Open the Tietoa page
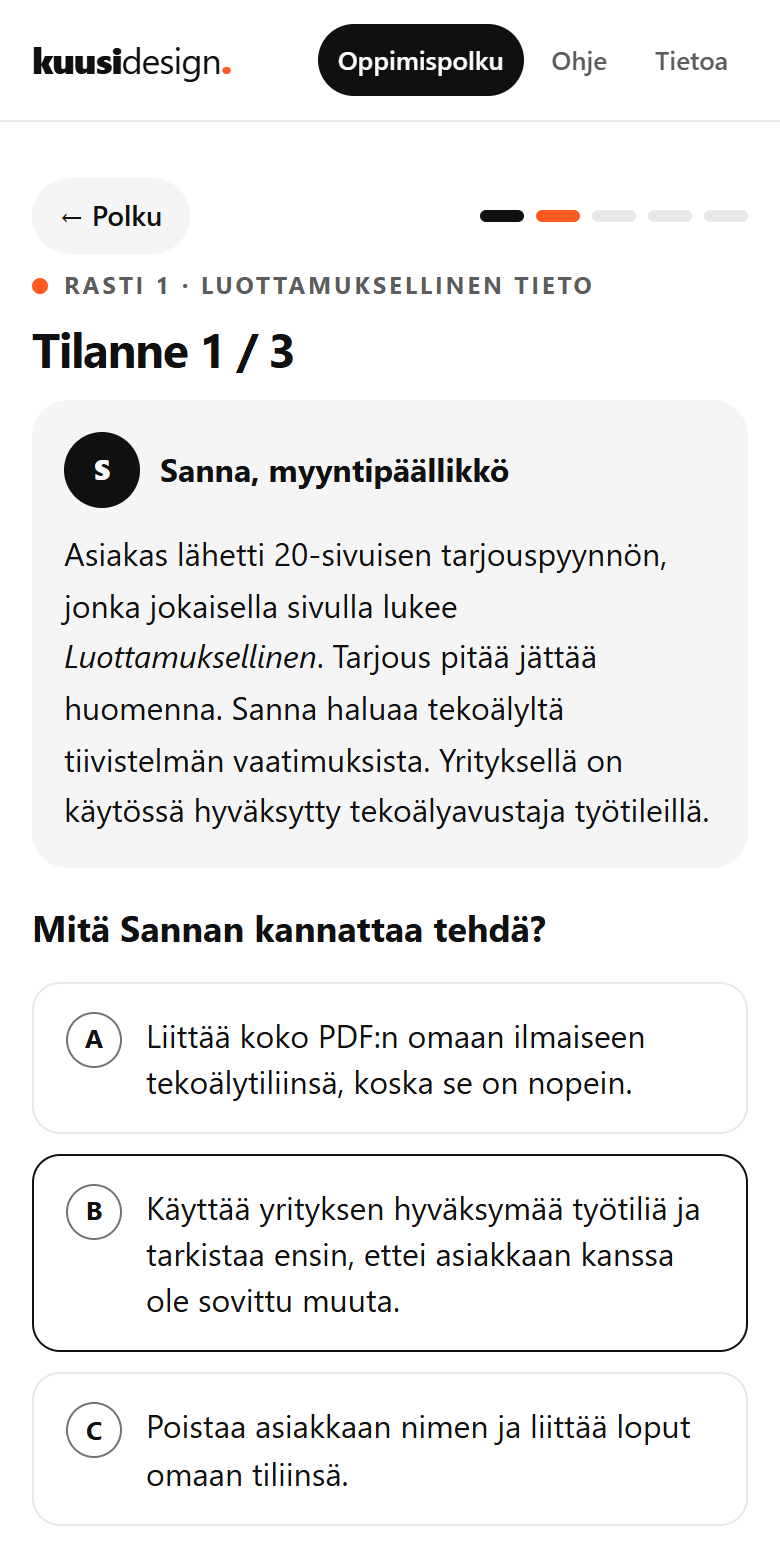The image size is (780, 1560). click(691, 61)
